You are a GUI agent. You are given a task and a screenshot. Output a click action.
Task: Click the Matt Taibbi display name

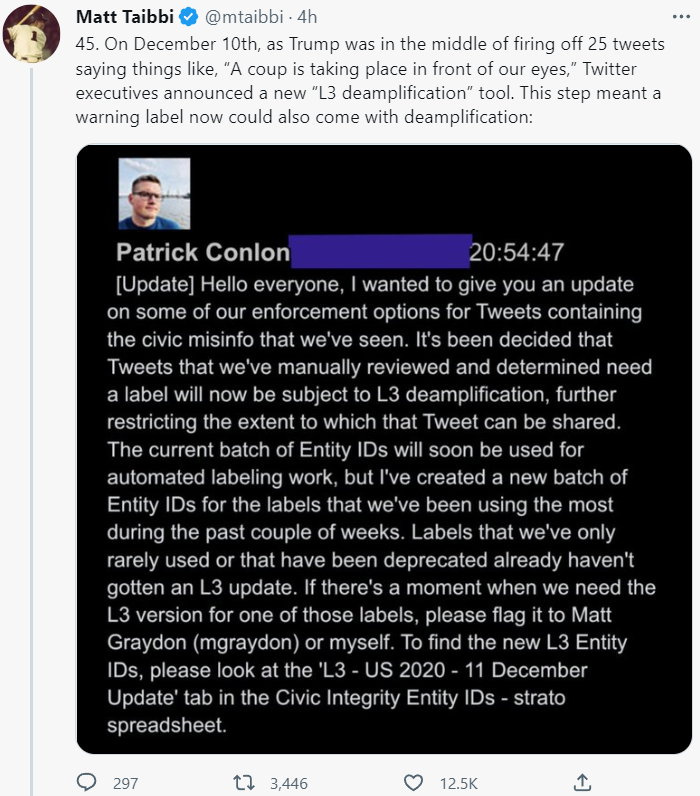(123, 18)
